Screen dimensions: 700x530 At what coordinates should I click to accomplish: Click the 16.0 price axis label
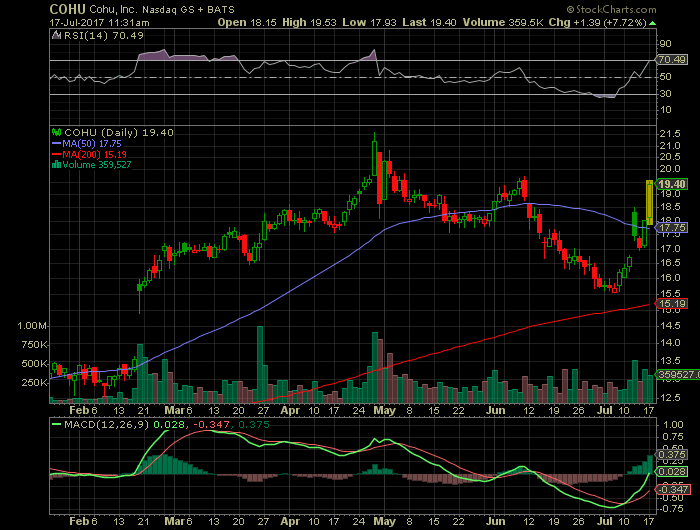(671, 277)
